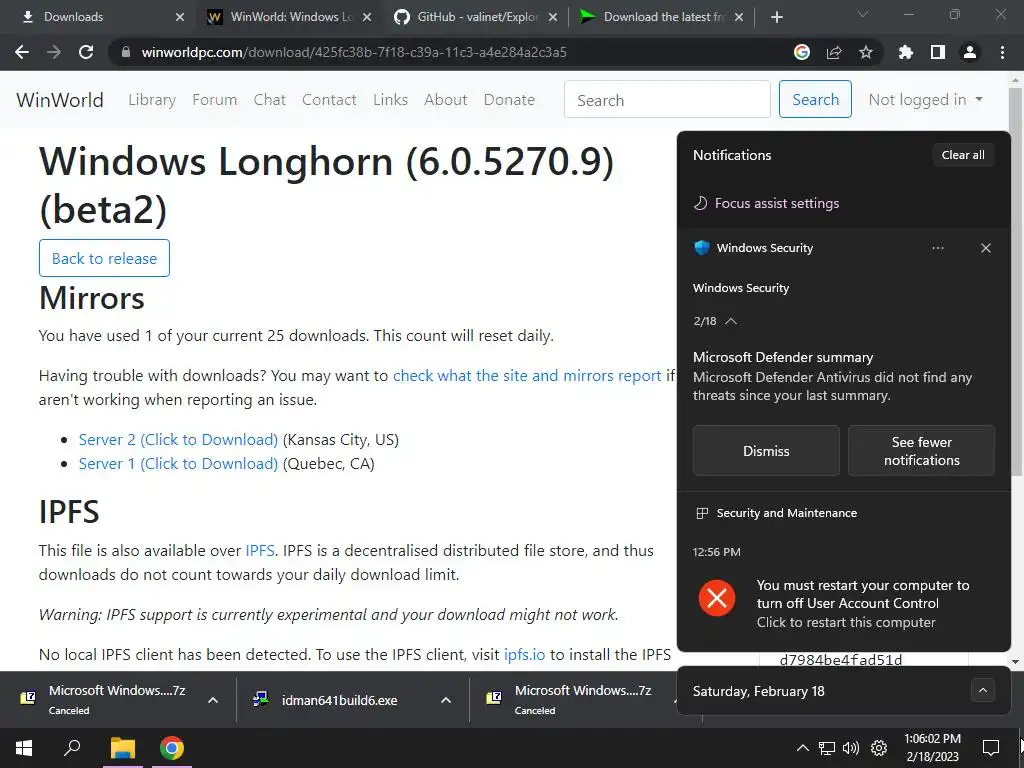
Task: Click the restart computer UAC notification
Action: (x=844, y=603)
